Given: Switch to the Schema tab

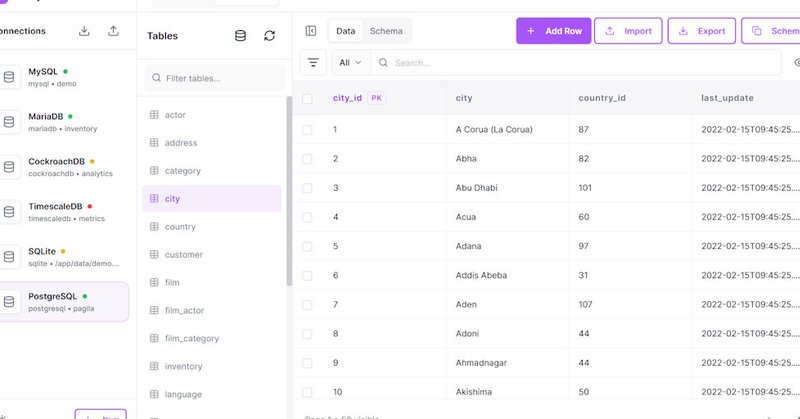Looking at the screenshot, I should tap(386, 31).
